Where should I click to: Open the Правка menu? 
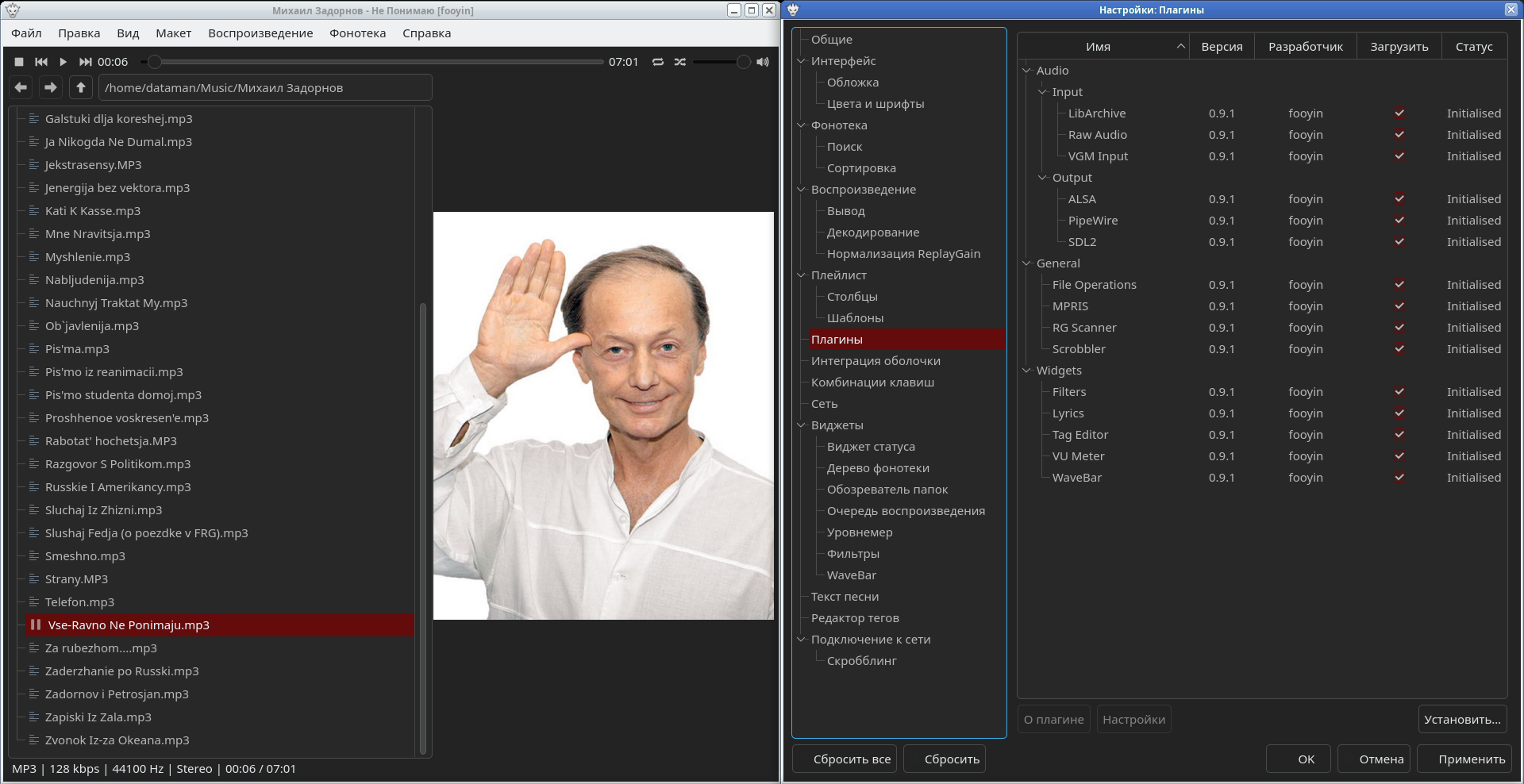coord(79,33)
